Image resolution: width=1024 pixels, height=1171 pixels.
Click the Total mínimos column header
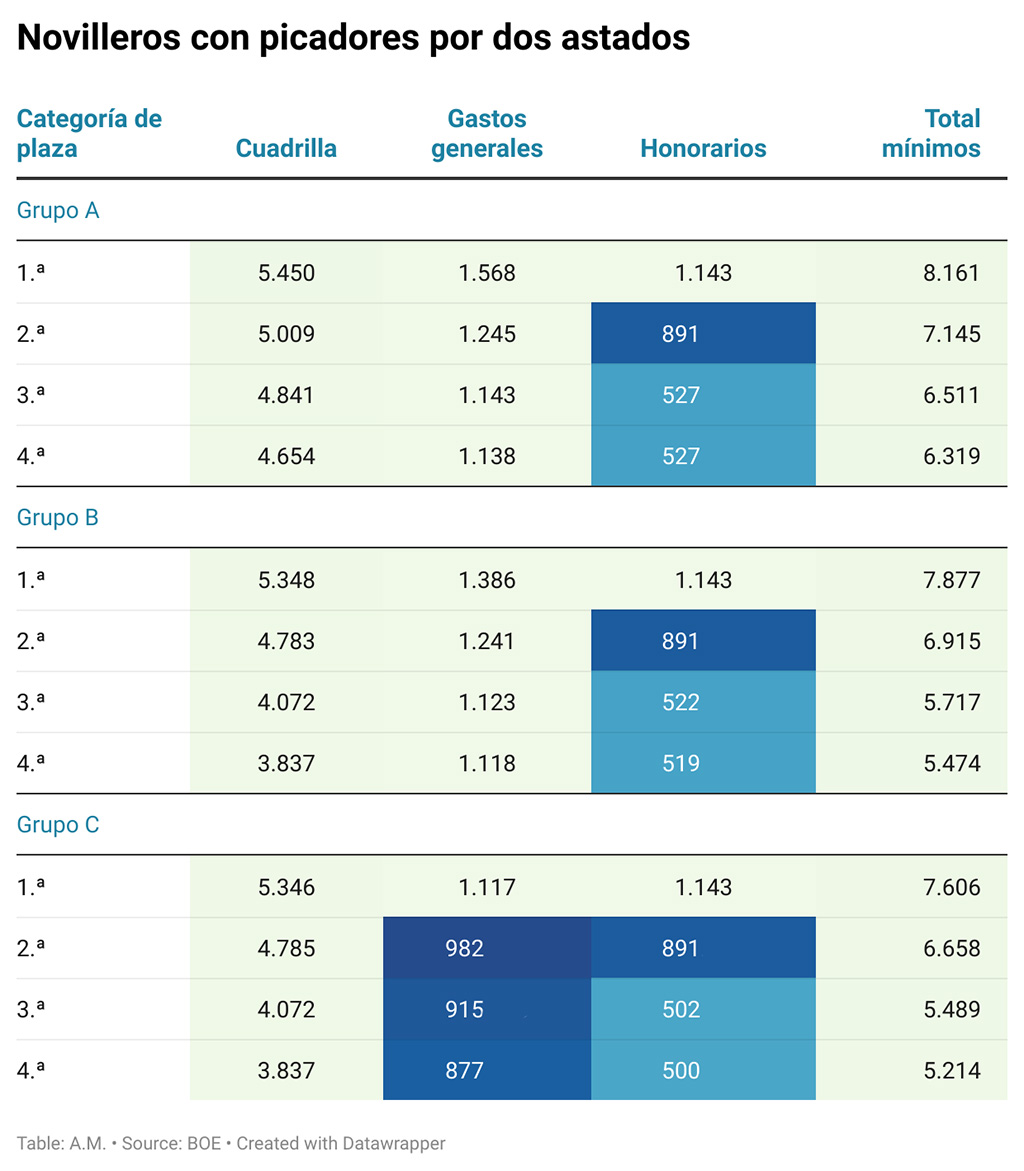point(930,134)
